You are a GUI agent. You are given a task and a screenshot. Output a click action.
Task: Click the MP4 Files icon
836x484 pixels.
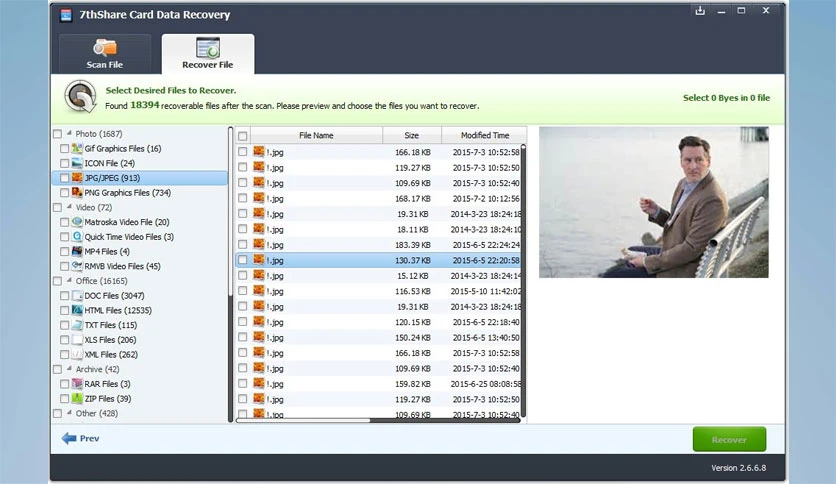click(77, 251)
